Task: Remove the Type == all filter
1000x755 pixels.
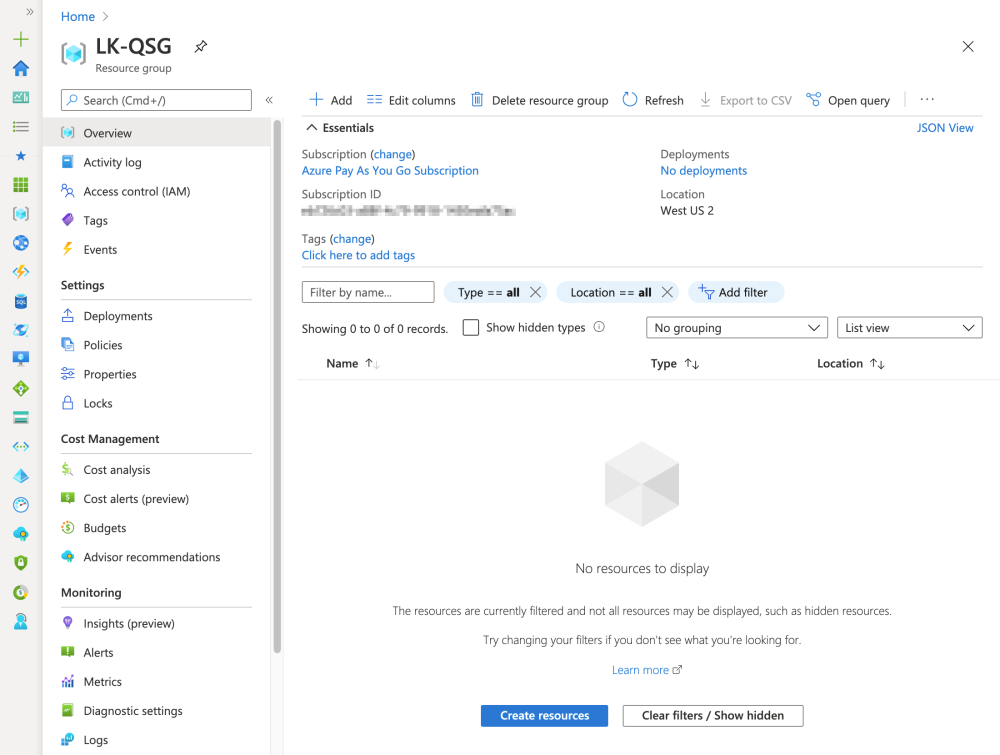Action: [536, 292]
